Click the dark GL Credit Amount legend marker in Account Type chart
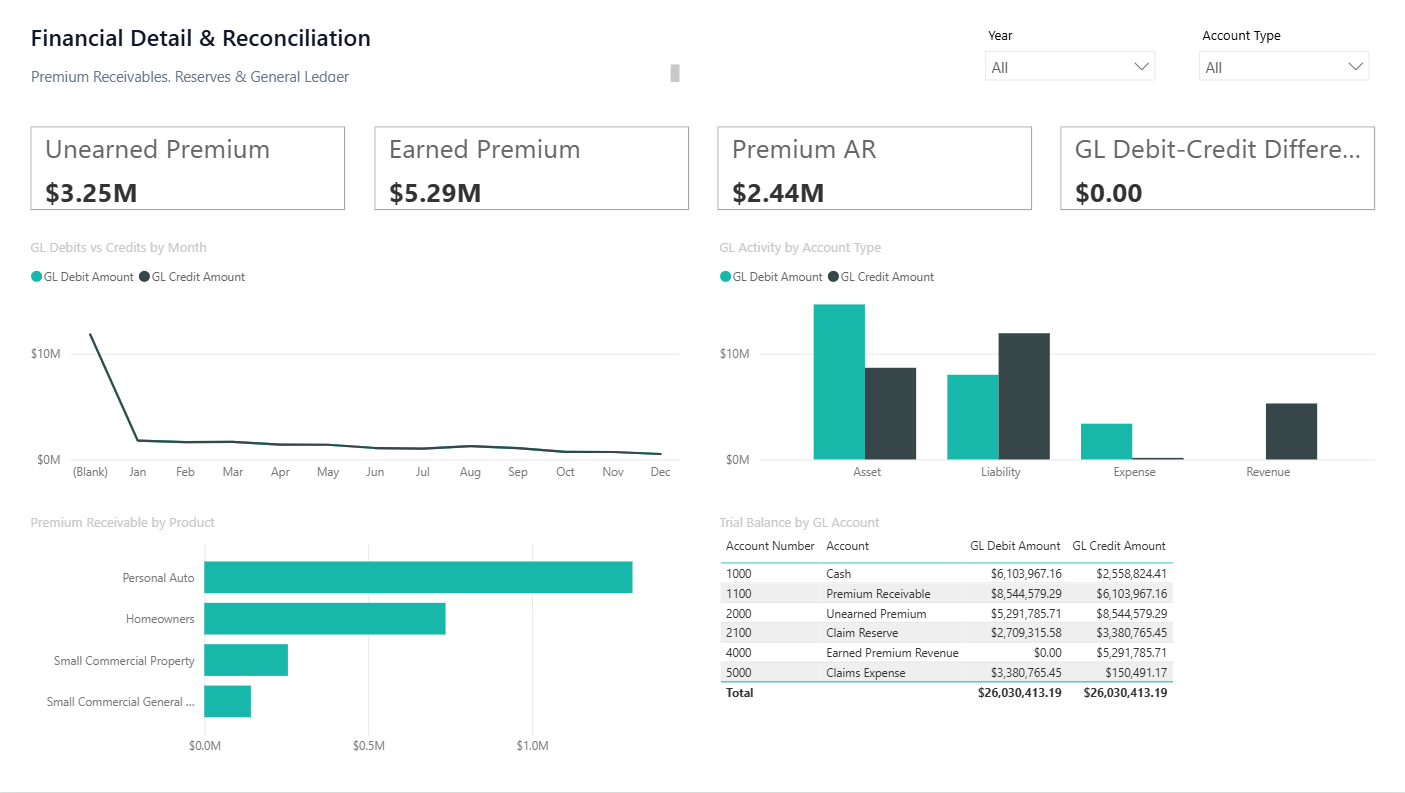 (x=833, y=277)
